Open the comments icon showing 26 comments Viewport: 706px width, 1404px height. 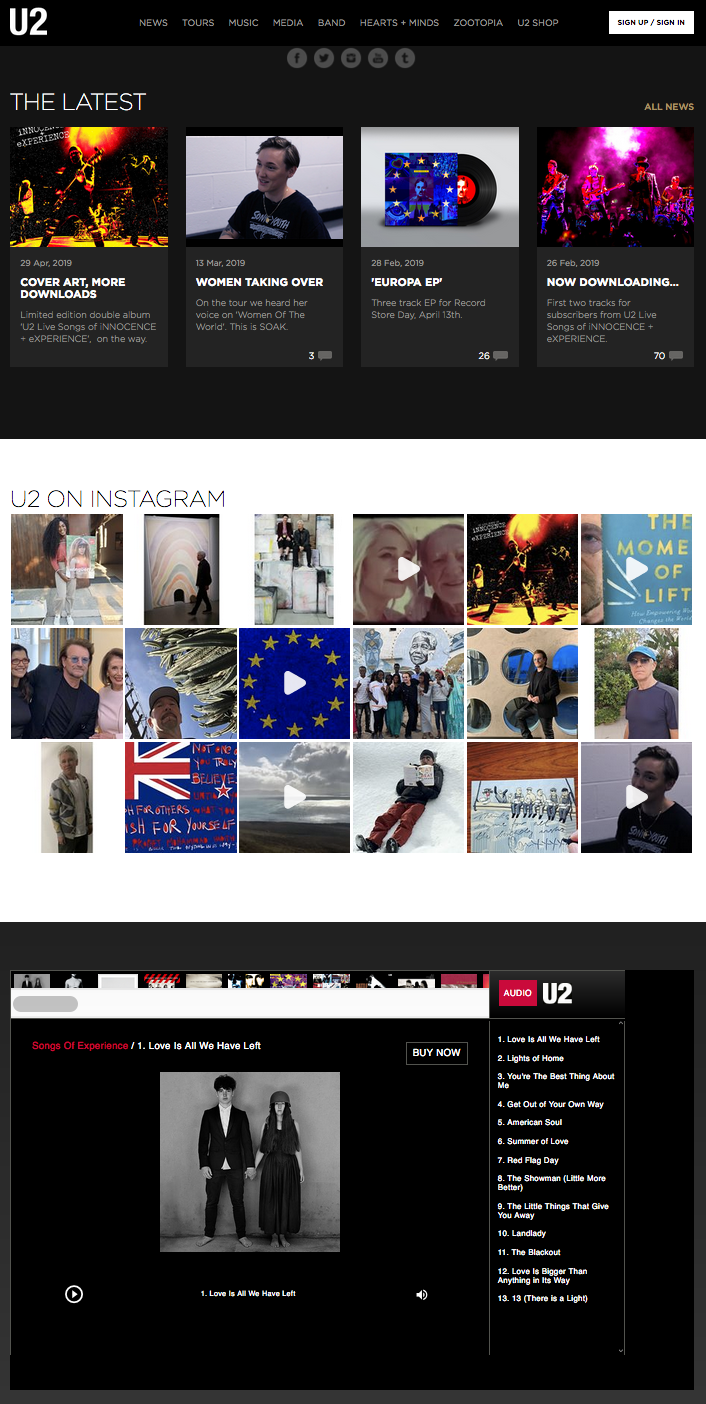[500, 356]
